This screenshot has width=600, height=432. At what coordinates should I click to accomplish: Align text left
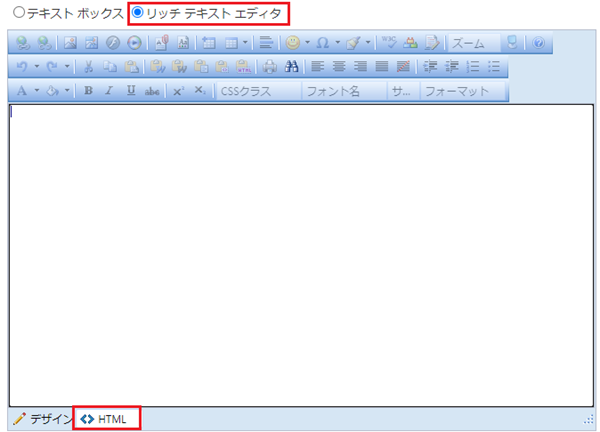pyautogui.click(x=318, y=67)
